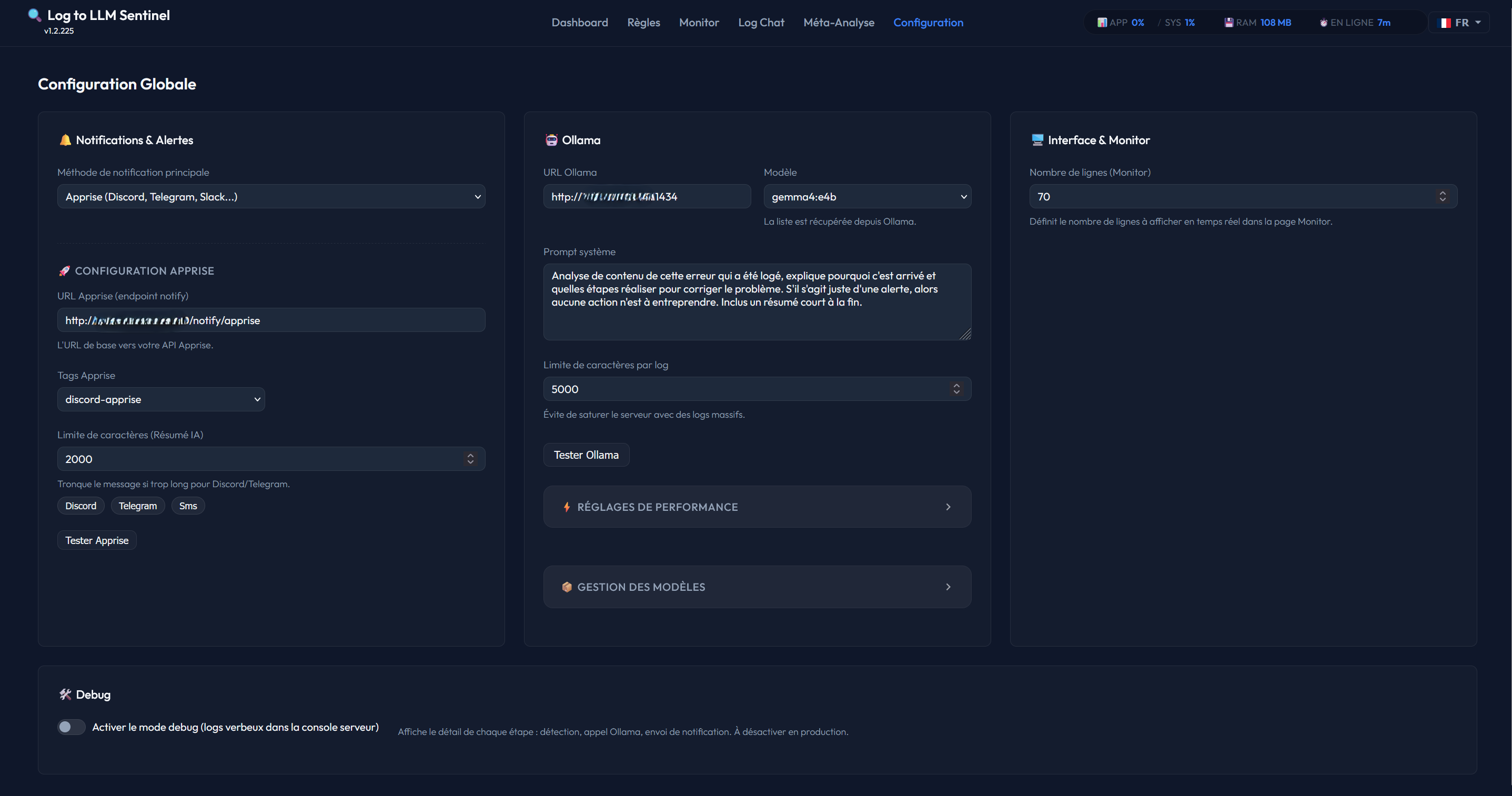Image resolution: width=1512 pixels, height=796 pixels.
Task: Click the stepper on Monitor line count
Action: pos(1442,196)
